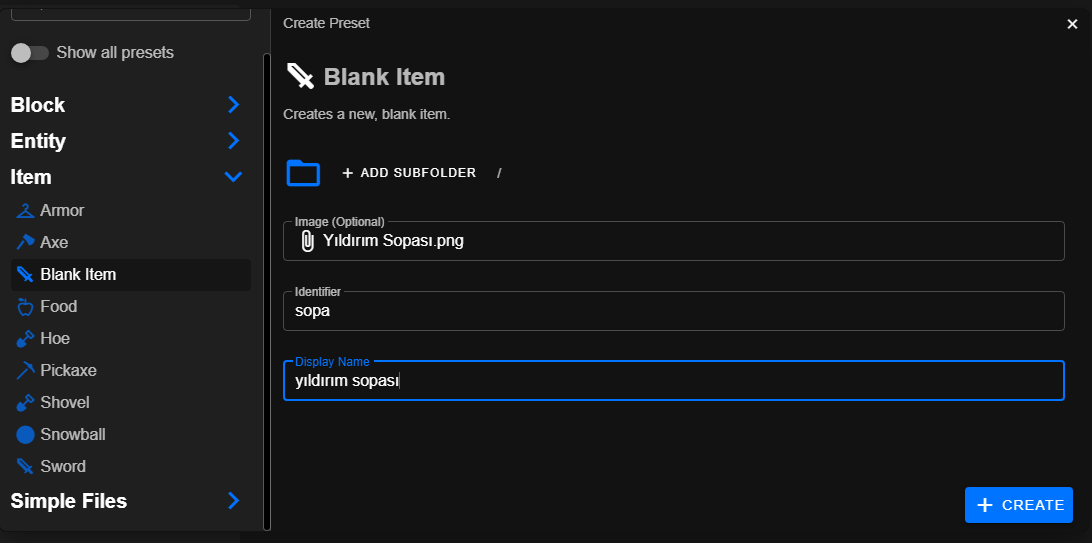Expand the Simple Files category

coord(233,501)
